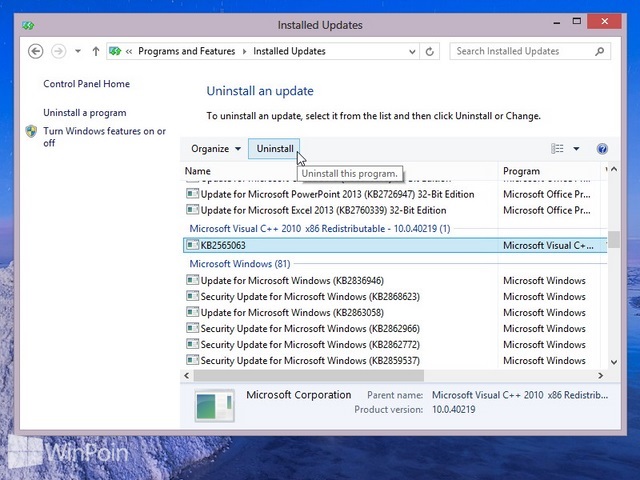Expand the address bar history dropdown
This screenshot has height=480, width=640.
(412, 52)
